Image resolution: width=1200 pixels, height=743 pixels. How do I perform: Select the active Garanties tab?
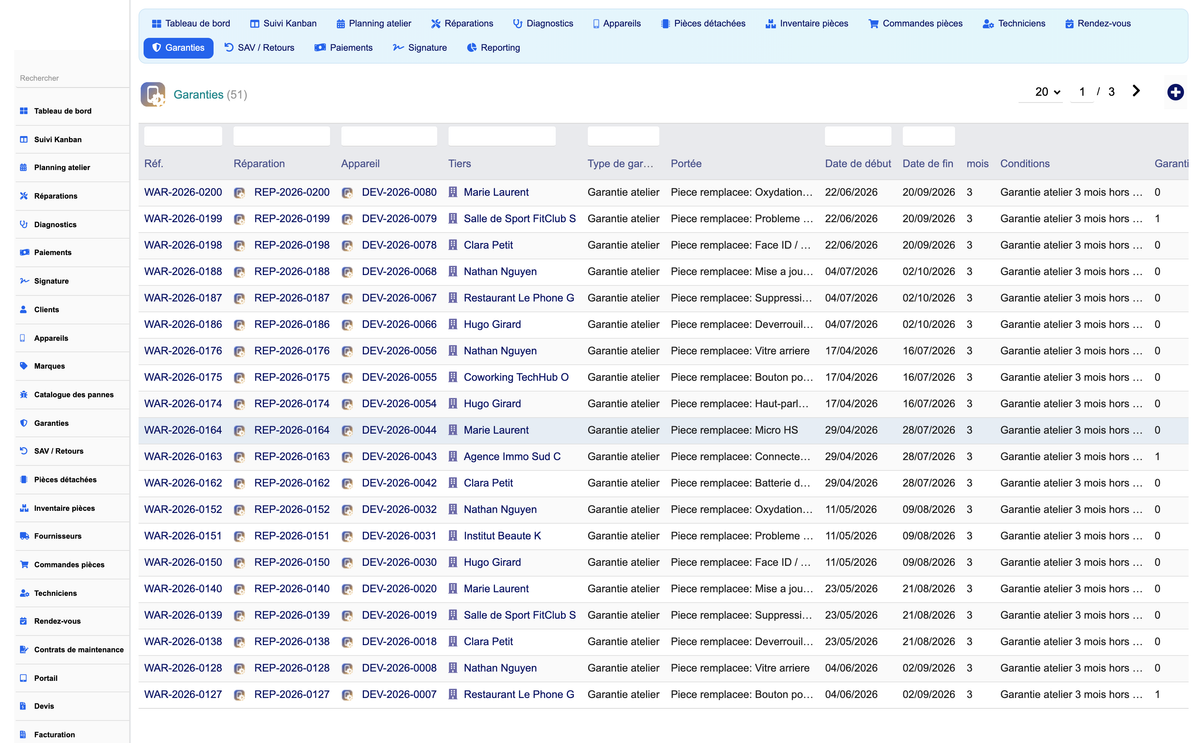pos(179,47)
